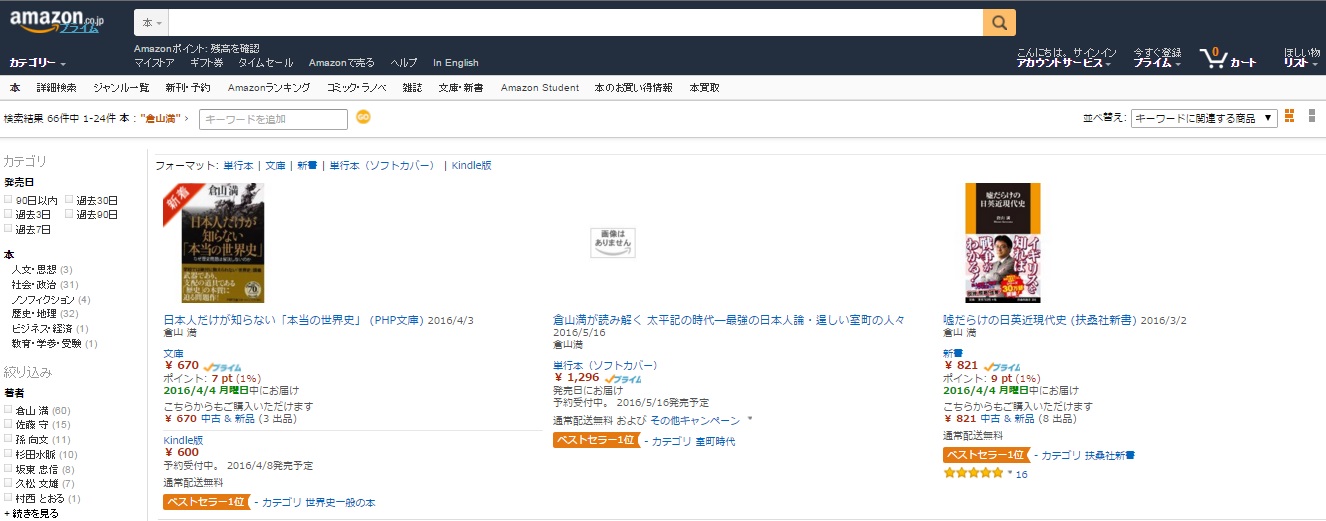The height and width of the screenshot is (521, 1326).
Task: Open the sort order dropdown
Action: pyautogui.click(x=1204, y=118)
